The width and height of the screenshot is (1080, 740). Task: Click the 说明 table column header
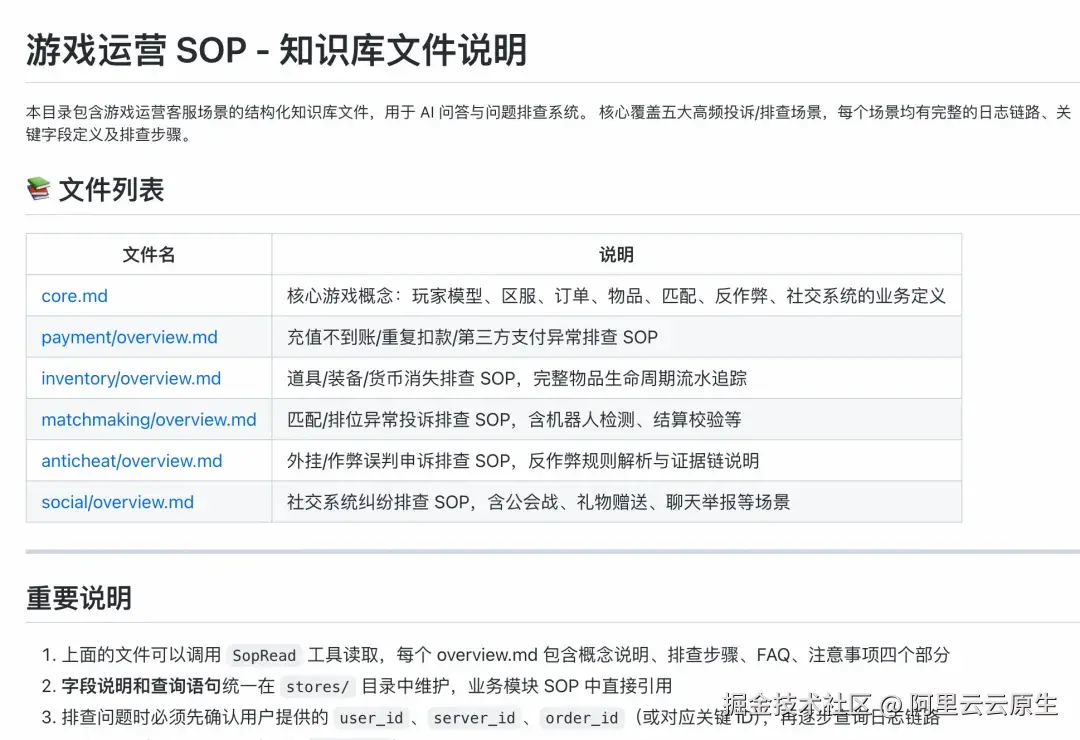[615, 254]
